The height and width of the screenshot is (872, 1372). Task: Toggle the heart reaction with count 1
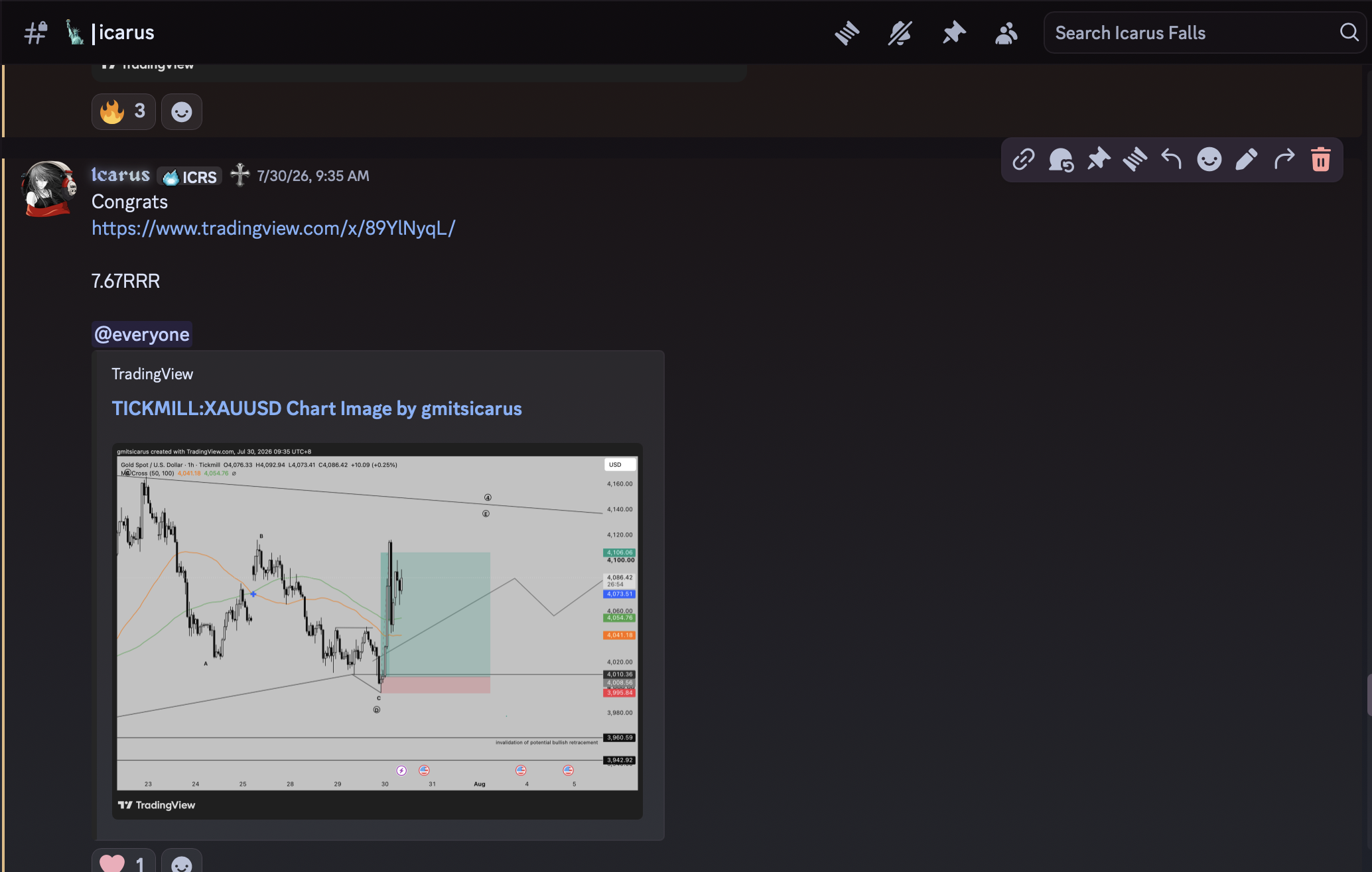click(x=123, y=861)
